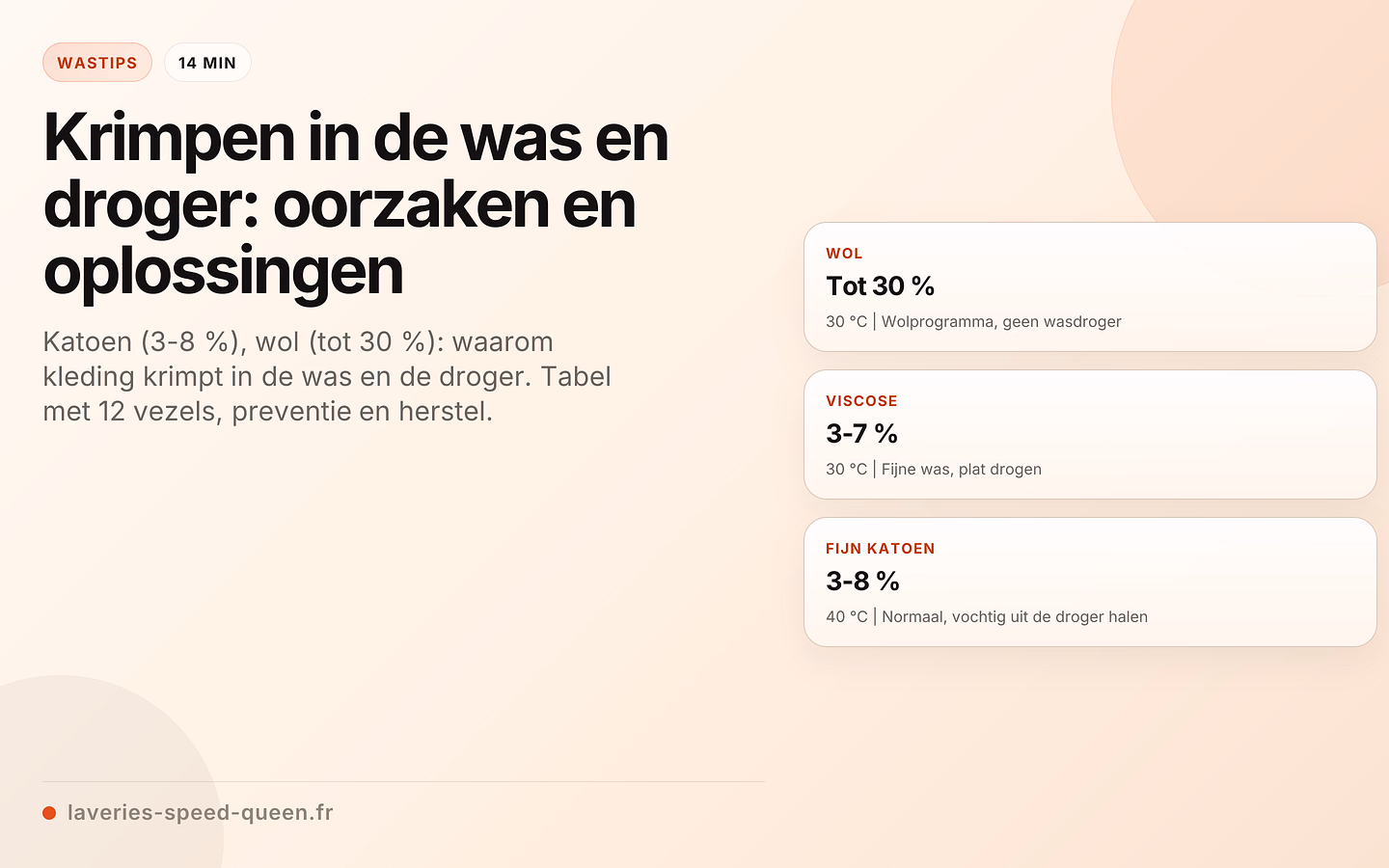This screenshot has width=1389, height=868.
Task: Click the Tot 30 % value
Action: (x=880, y=286)
